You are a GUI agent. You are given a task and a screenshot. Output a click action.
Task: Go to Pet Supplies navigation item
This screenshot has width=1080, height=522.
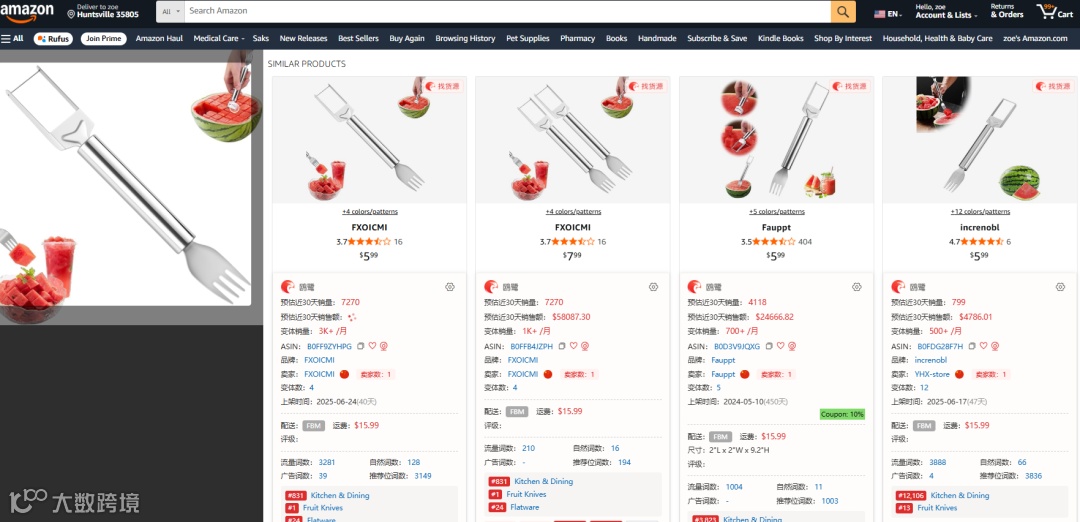(x=528, y=39)
